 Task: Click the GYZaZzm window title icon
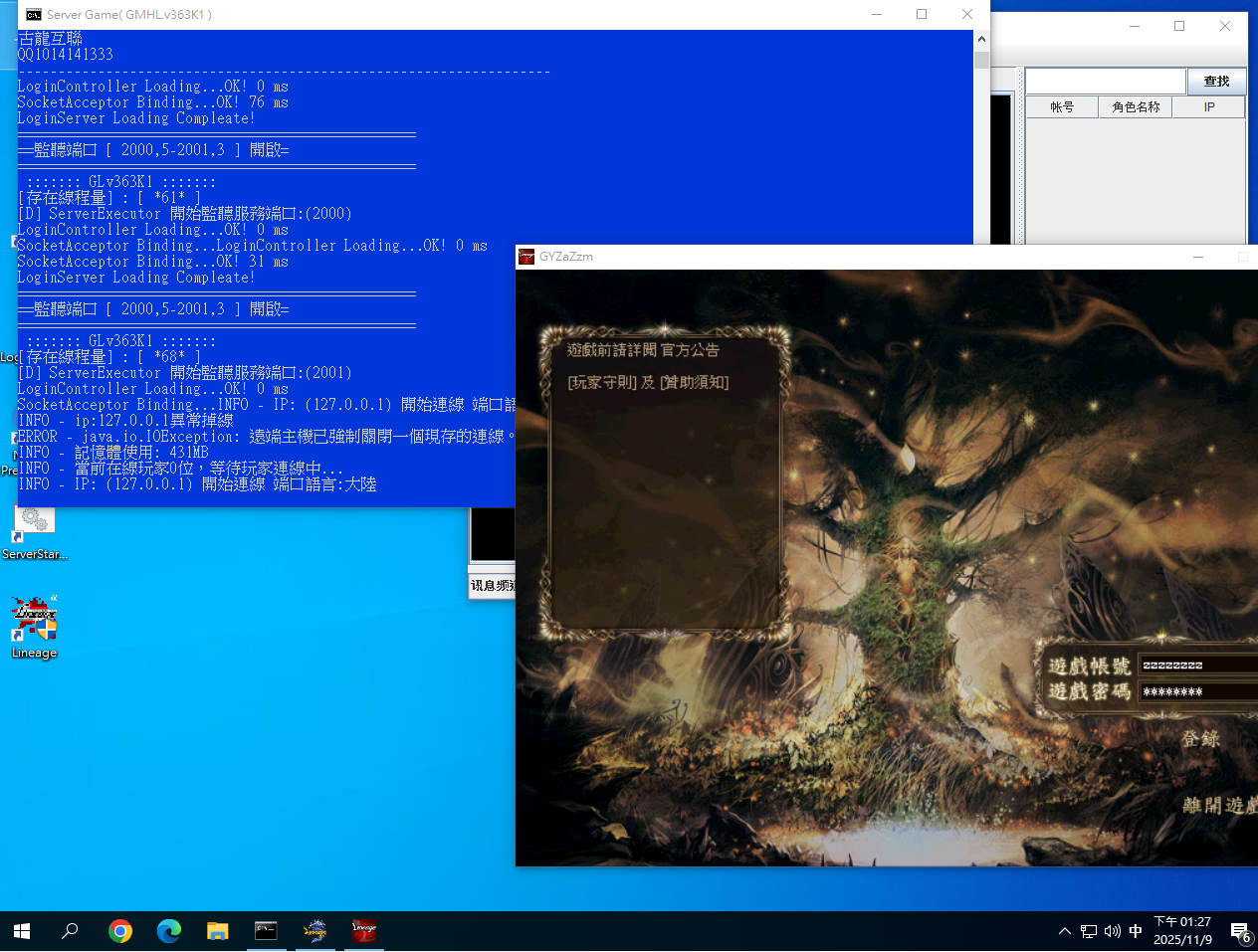click(527, 256)
